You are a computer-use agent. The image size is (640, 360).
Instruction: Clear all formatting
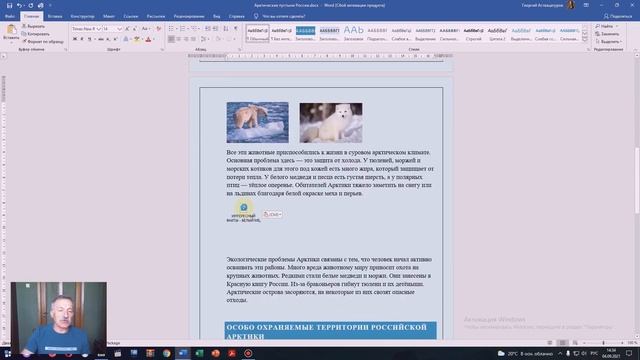coord(159,29)
